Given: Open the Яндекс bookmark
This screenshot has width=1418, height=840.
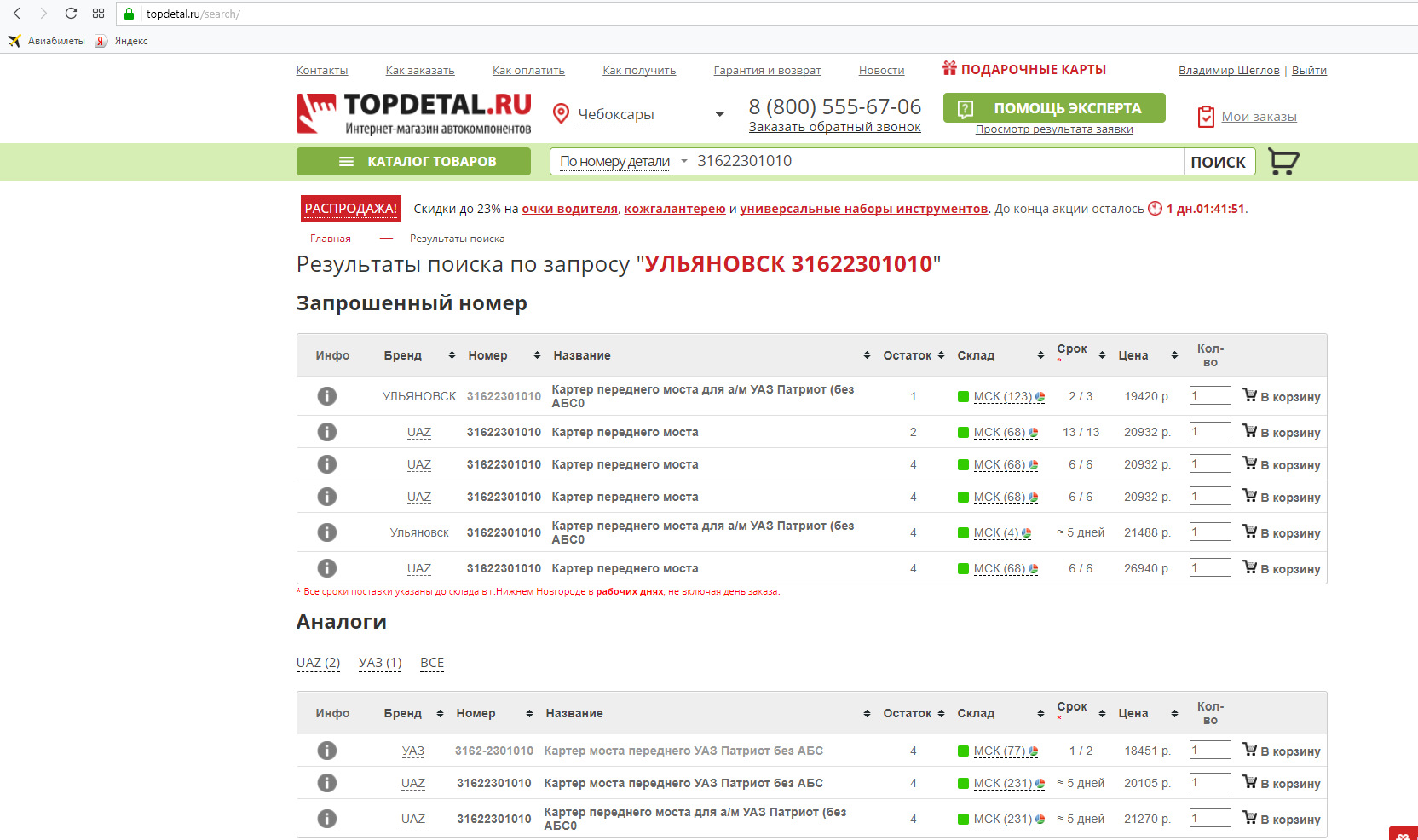Looking at the screenshot, I should 121,41.
